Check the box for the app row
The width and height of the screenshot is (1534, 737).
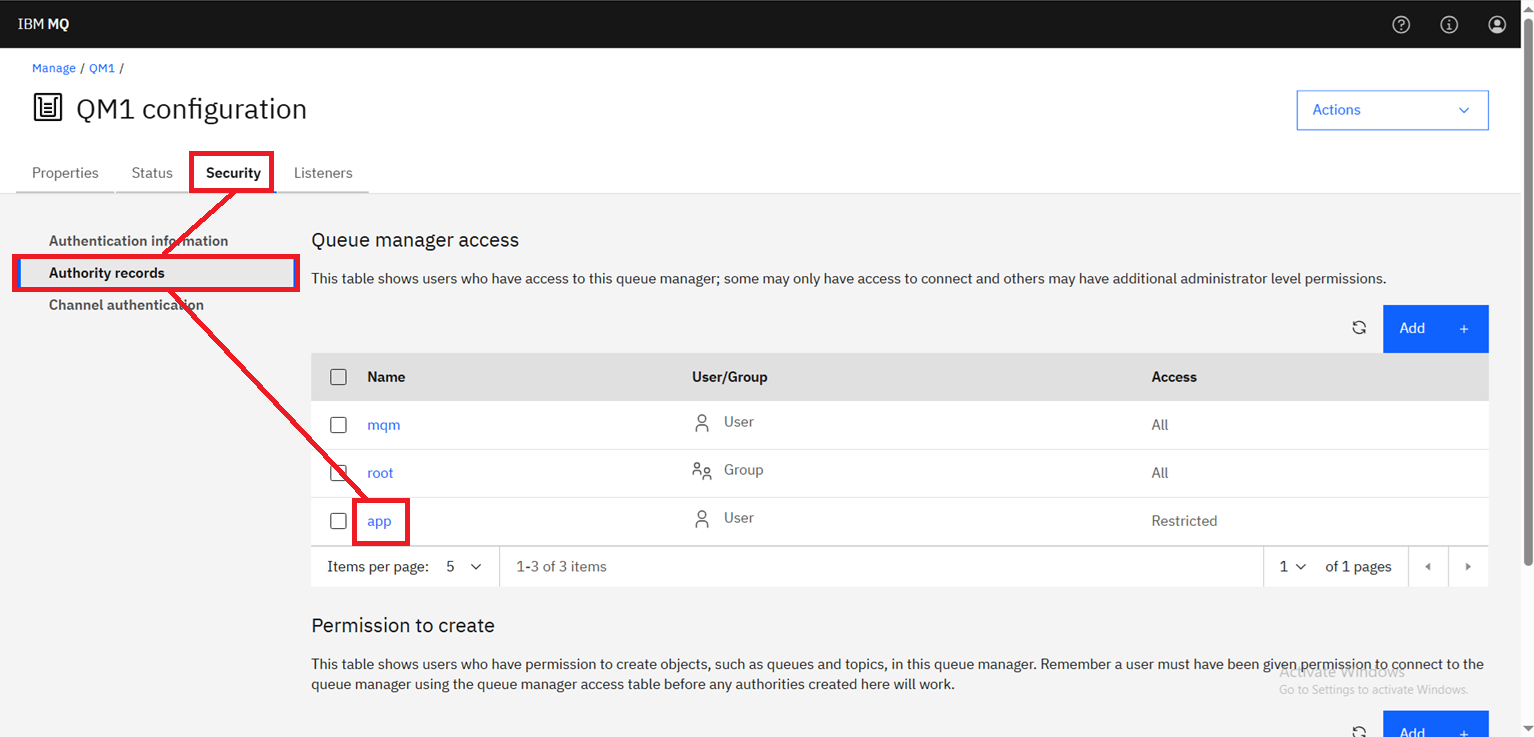click(338, 521)
